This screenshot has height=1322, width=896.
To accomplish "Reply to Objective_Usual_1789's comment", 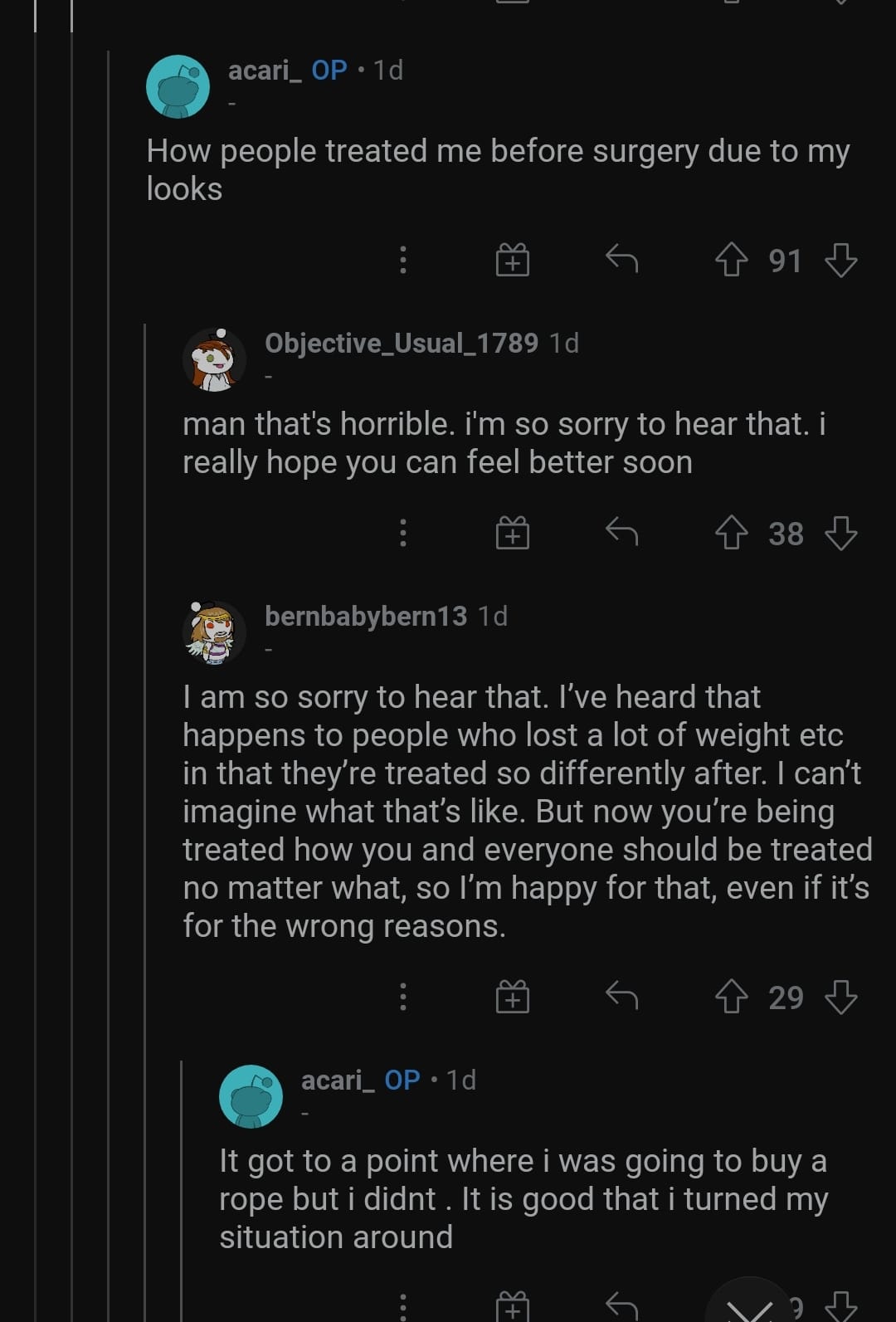I will [621, 533].
